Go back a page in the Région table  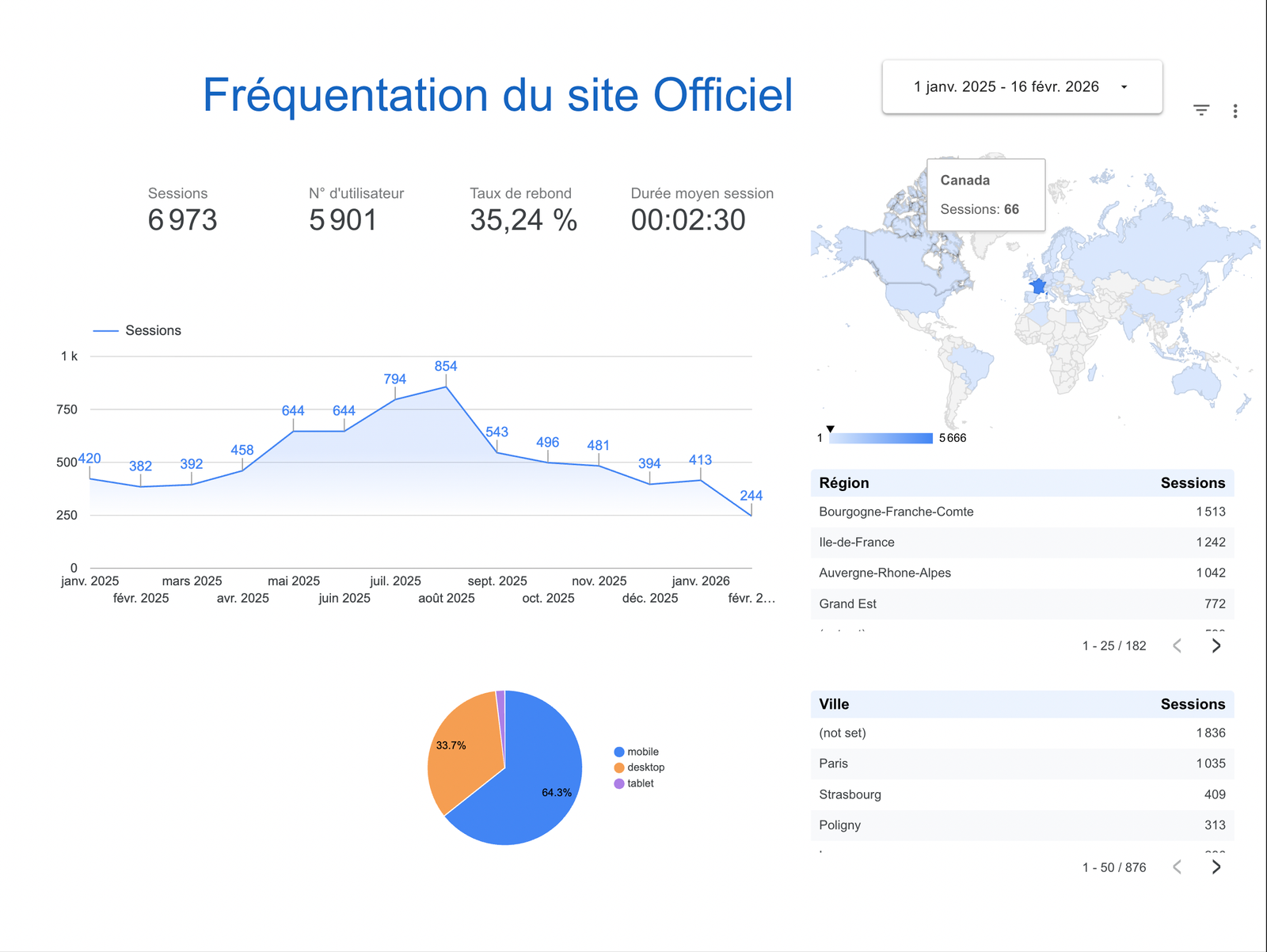[x=1178, y=645]
